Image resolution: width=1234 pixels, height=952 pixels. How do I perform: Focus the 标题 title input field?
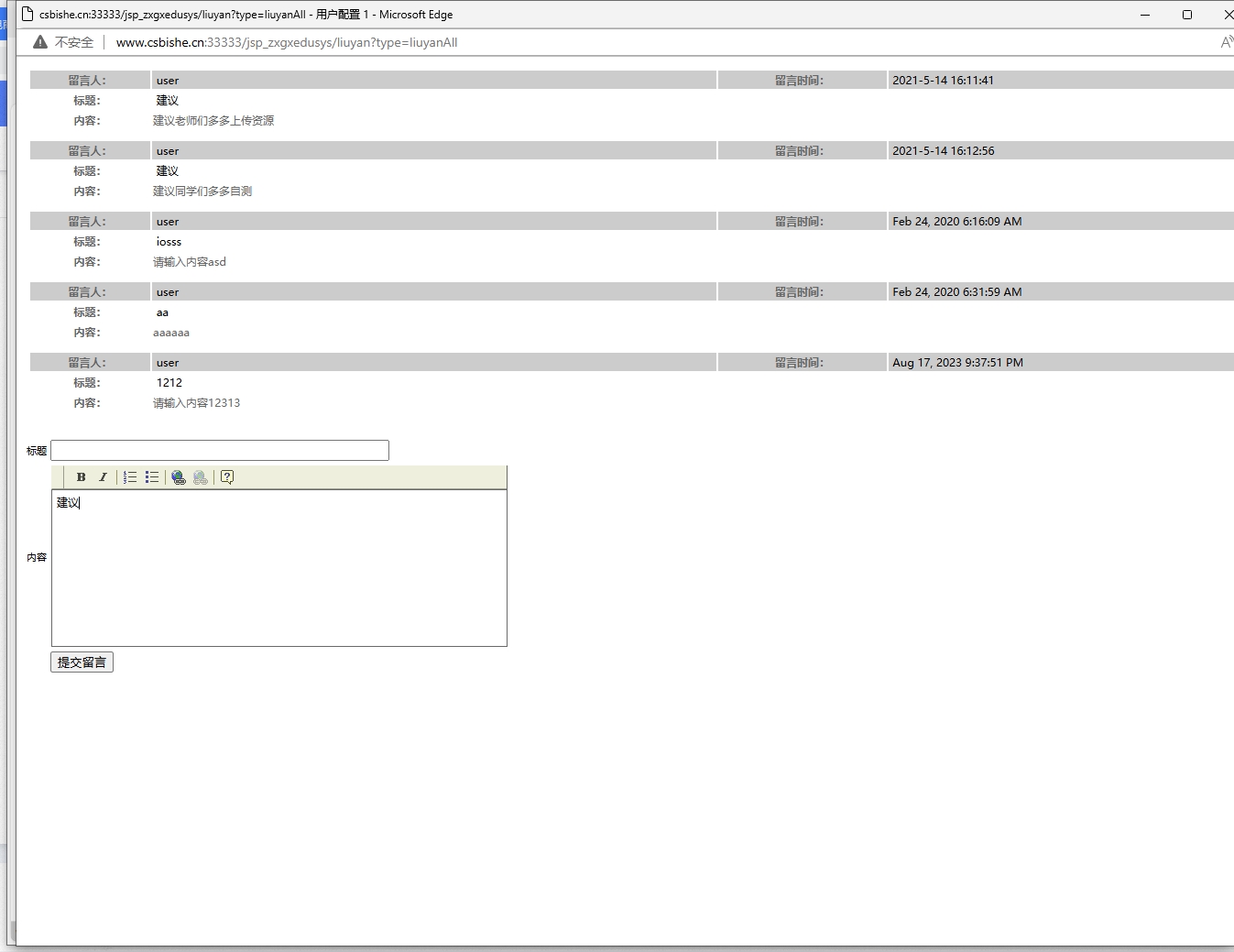coord(220,450)
